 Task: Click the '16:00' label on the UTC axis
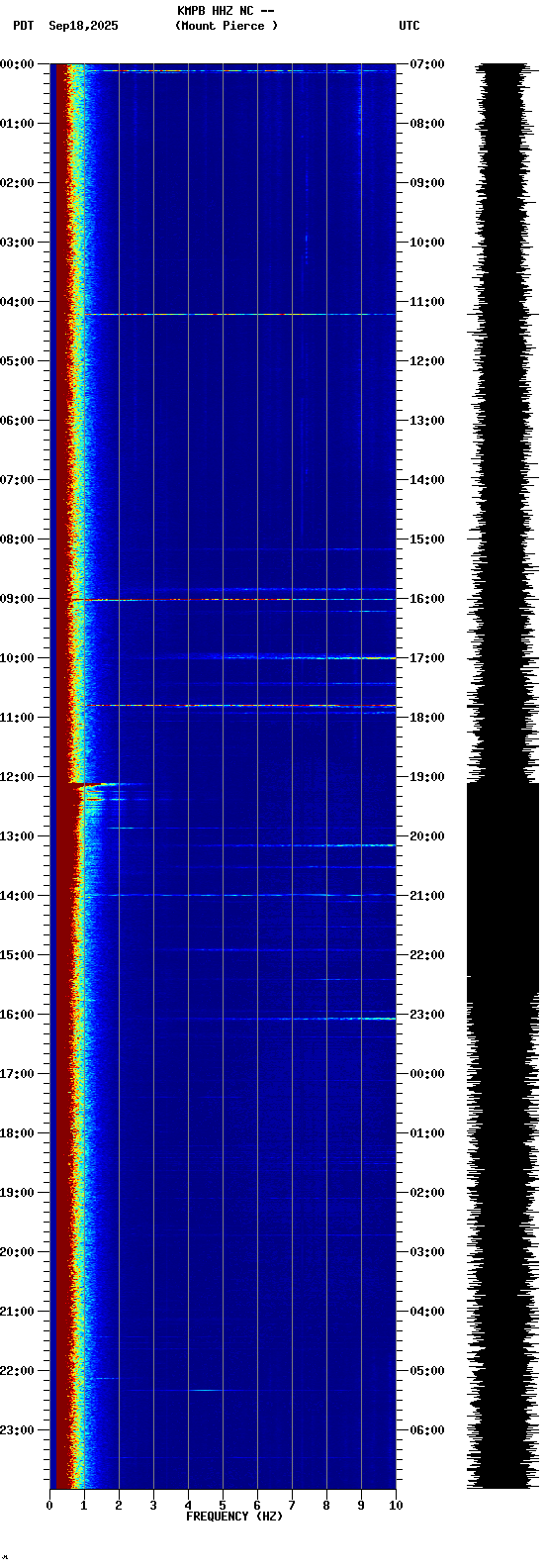[x=427, y=599]
